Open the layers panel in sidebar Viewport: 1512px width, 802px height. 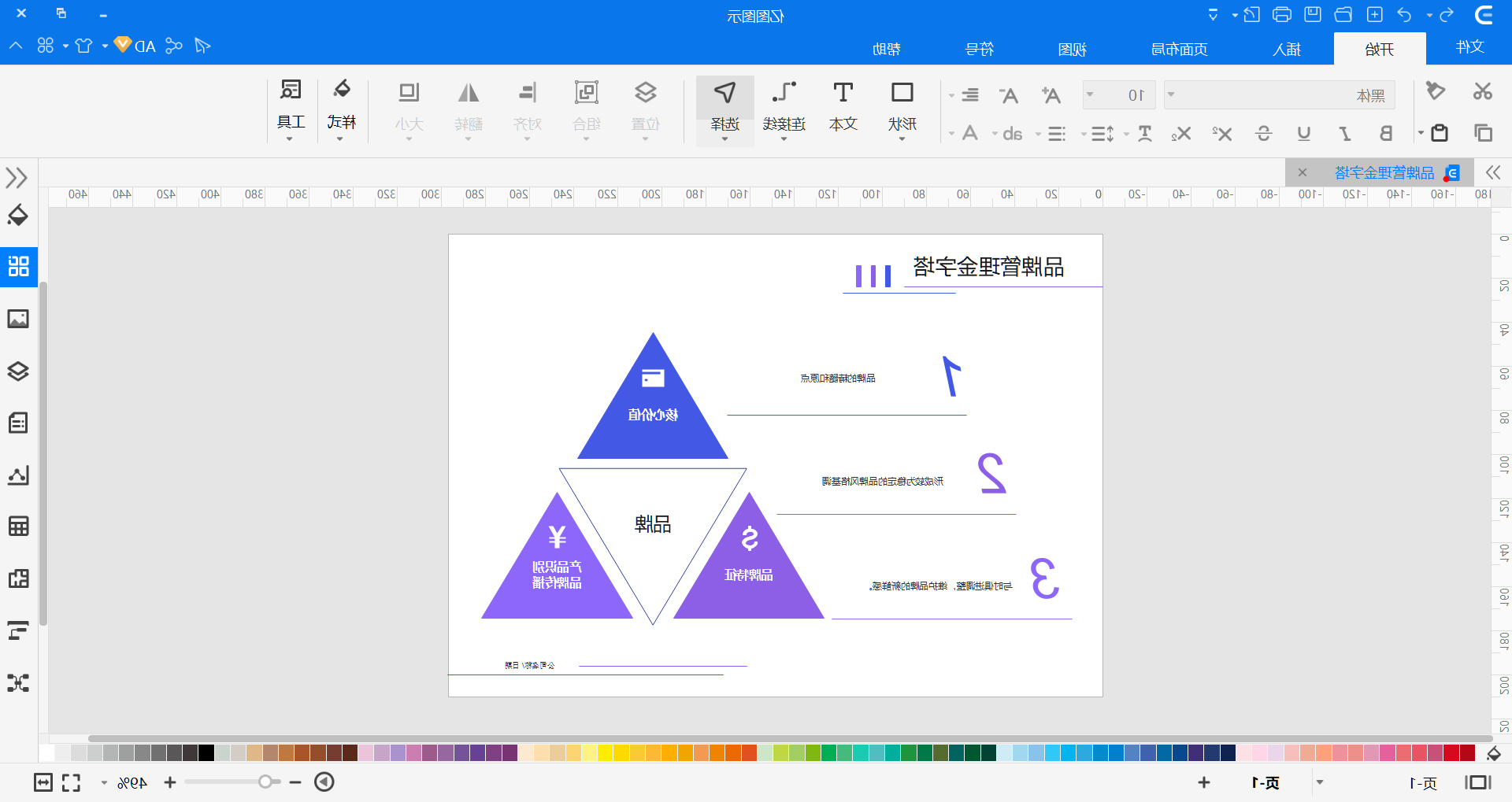click(x=18, y=371)
